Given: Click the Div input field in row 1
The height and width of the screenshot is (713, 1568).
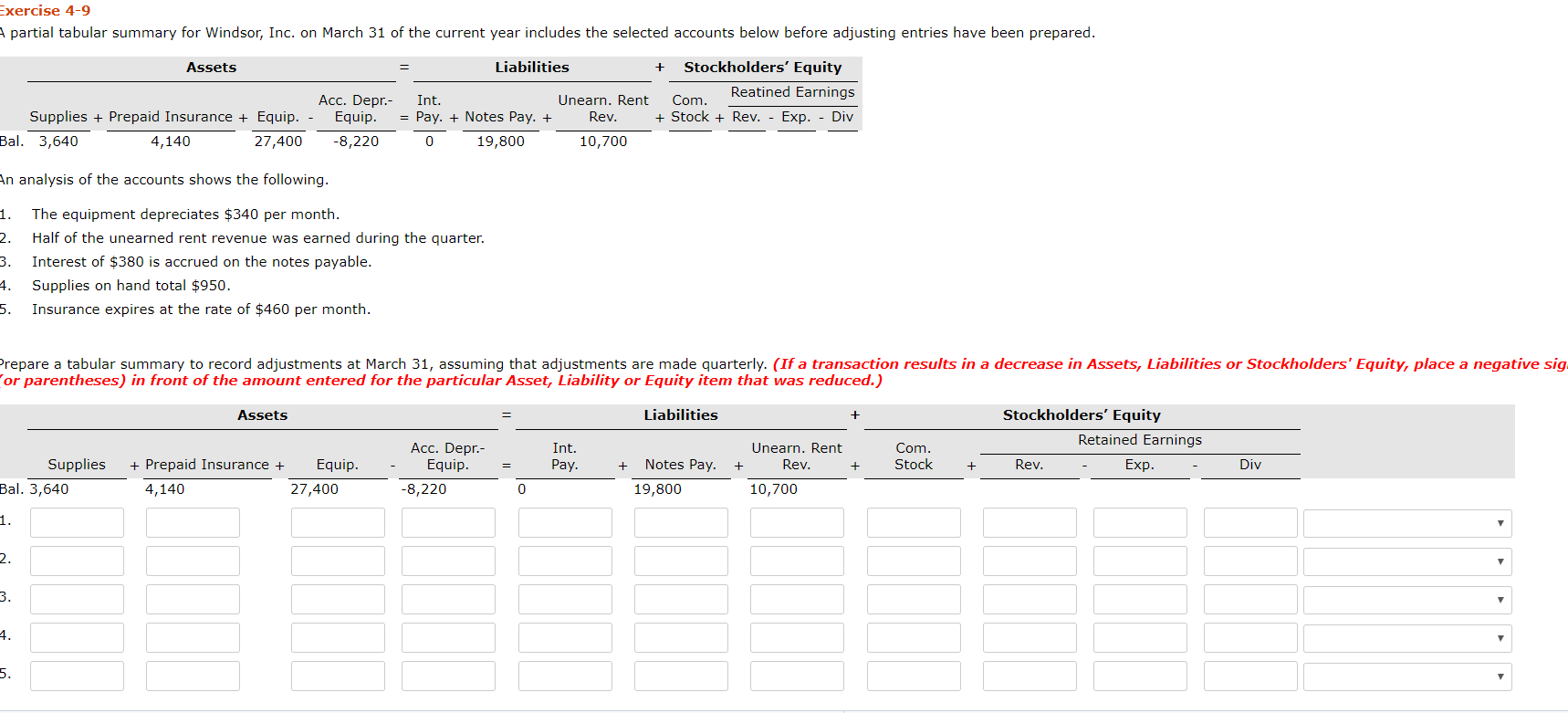Looking at the screenshot, I should pyautogui.click(x=1250, y=523).
